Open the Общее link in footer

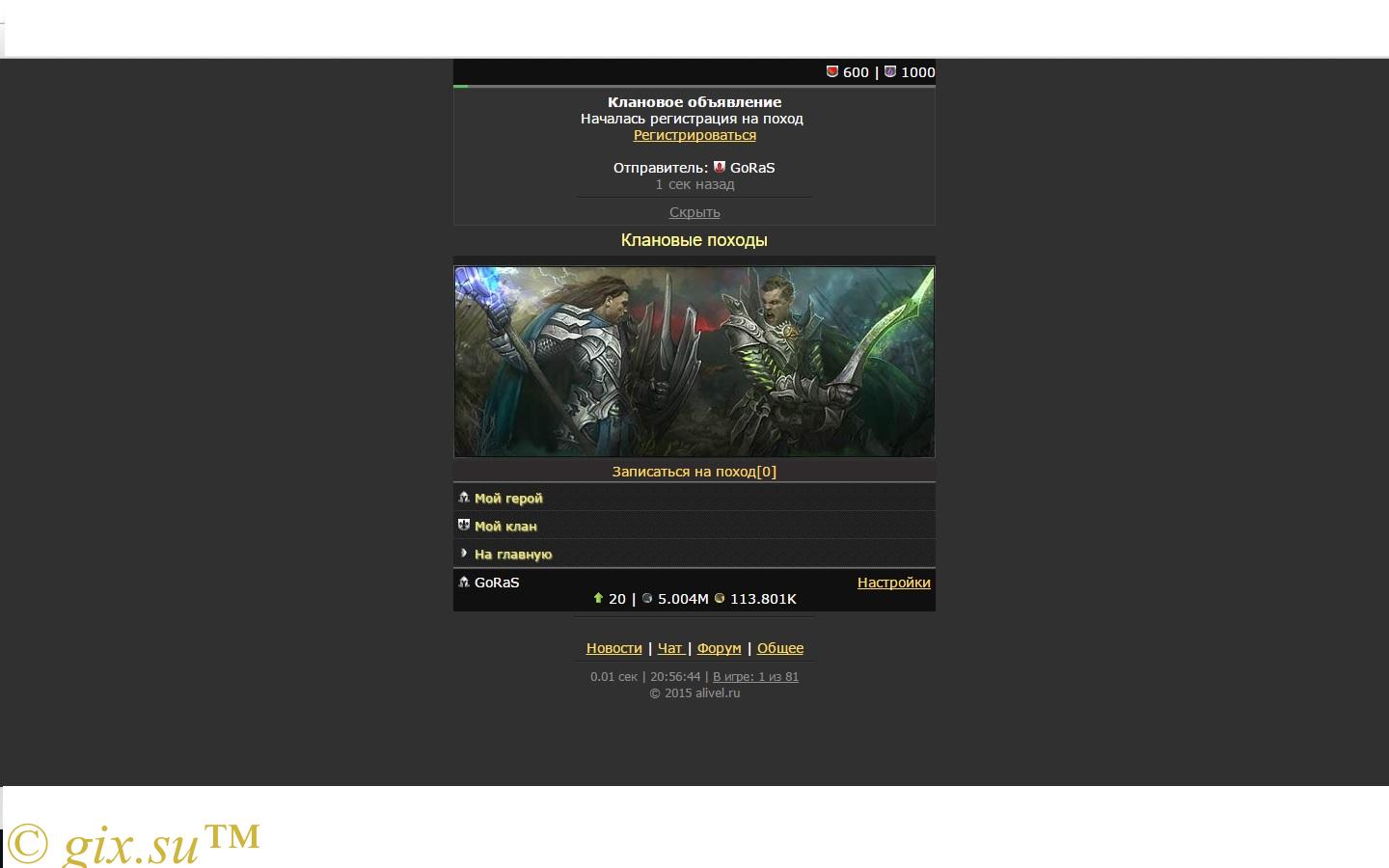pos(780,648)
